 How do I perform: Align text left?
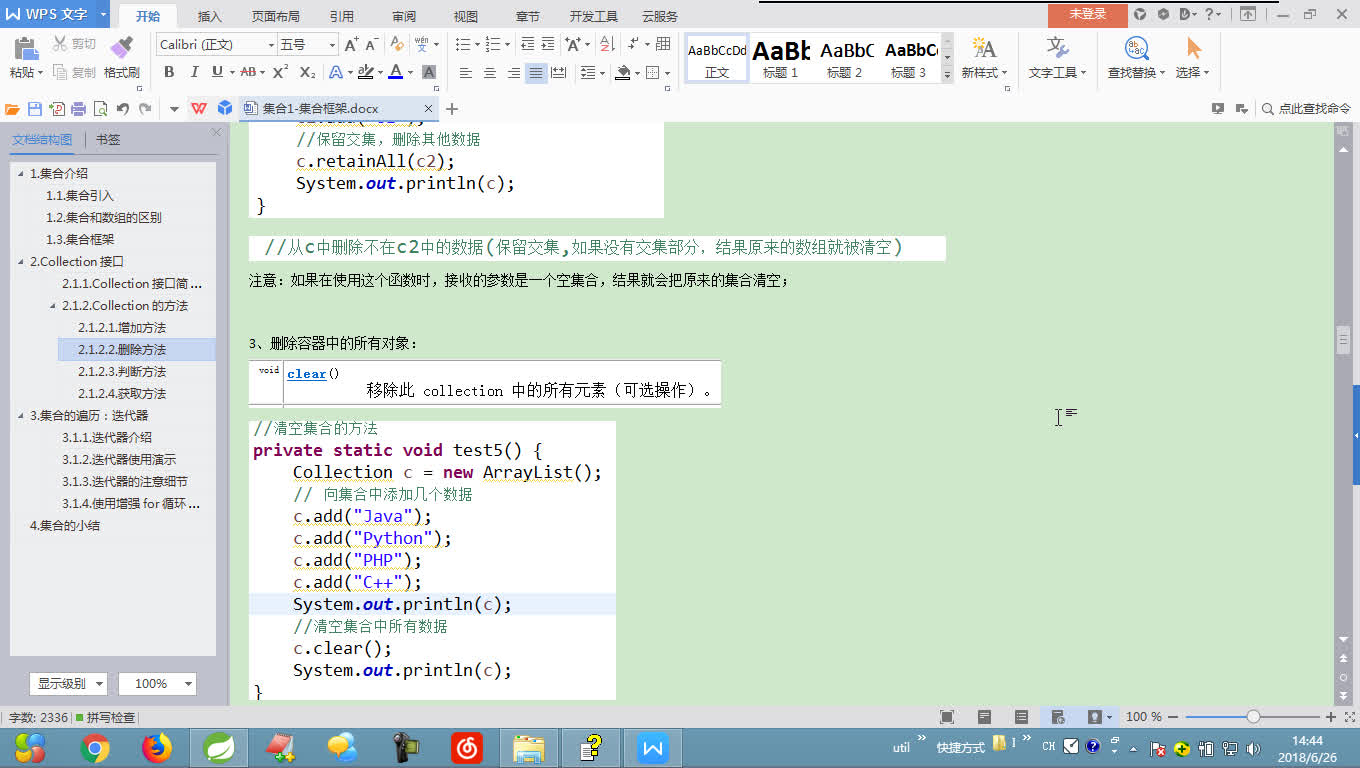[466, 73]
